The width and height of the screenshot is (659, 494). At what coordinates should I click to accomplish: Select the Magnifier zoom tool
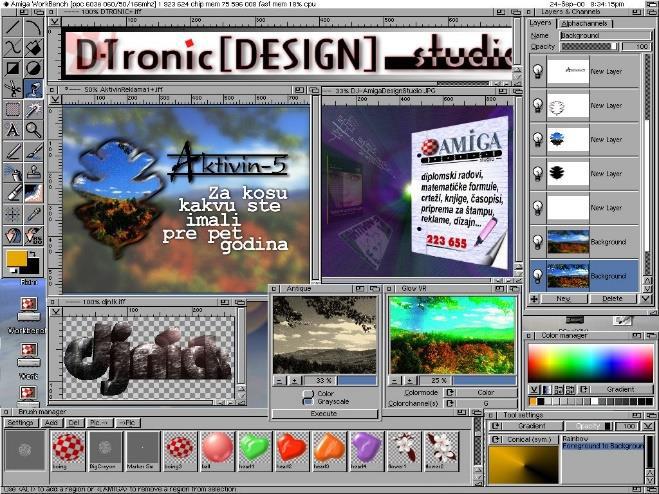34,130
